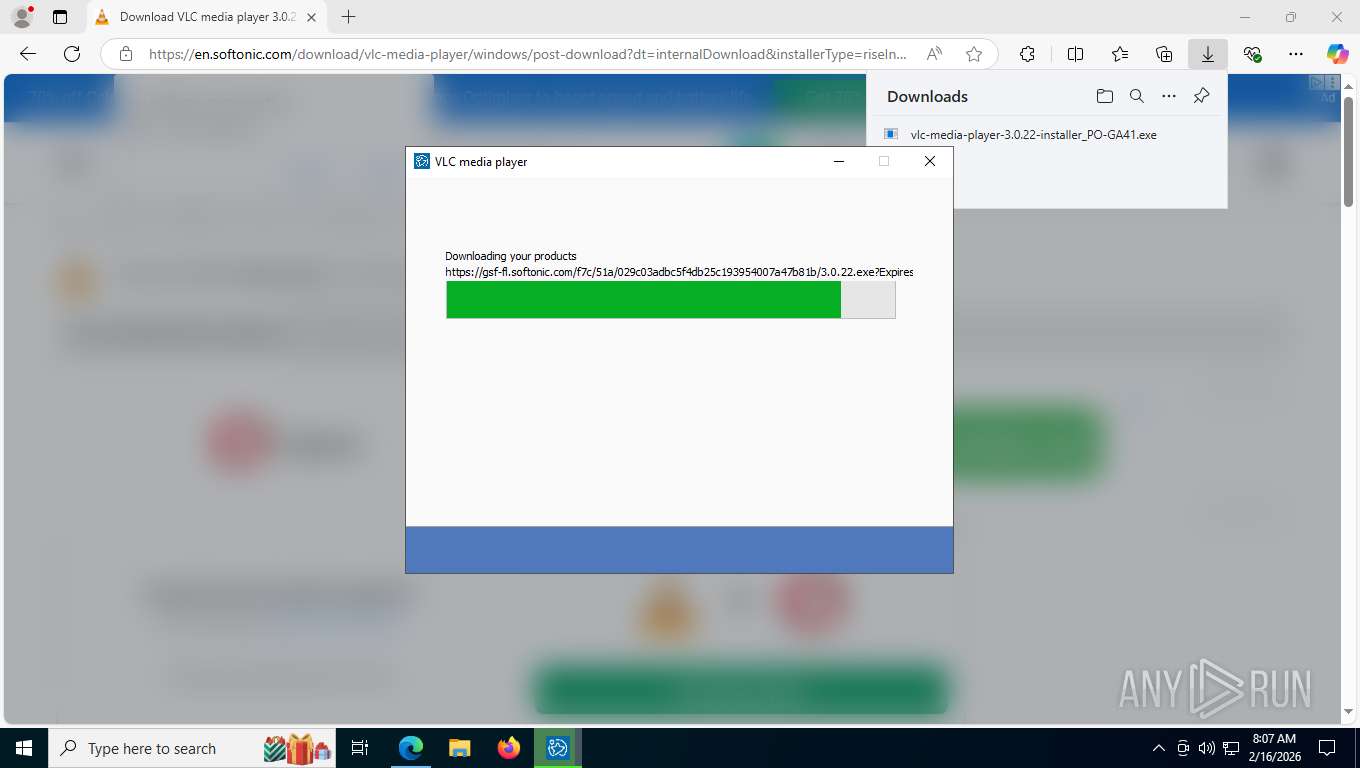Image resolution: width=1360 pixels, height=768 pixels.
Task: Close the VLC media player installer window
Action: [930, 161]
